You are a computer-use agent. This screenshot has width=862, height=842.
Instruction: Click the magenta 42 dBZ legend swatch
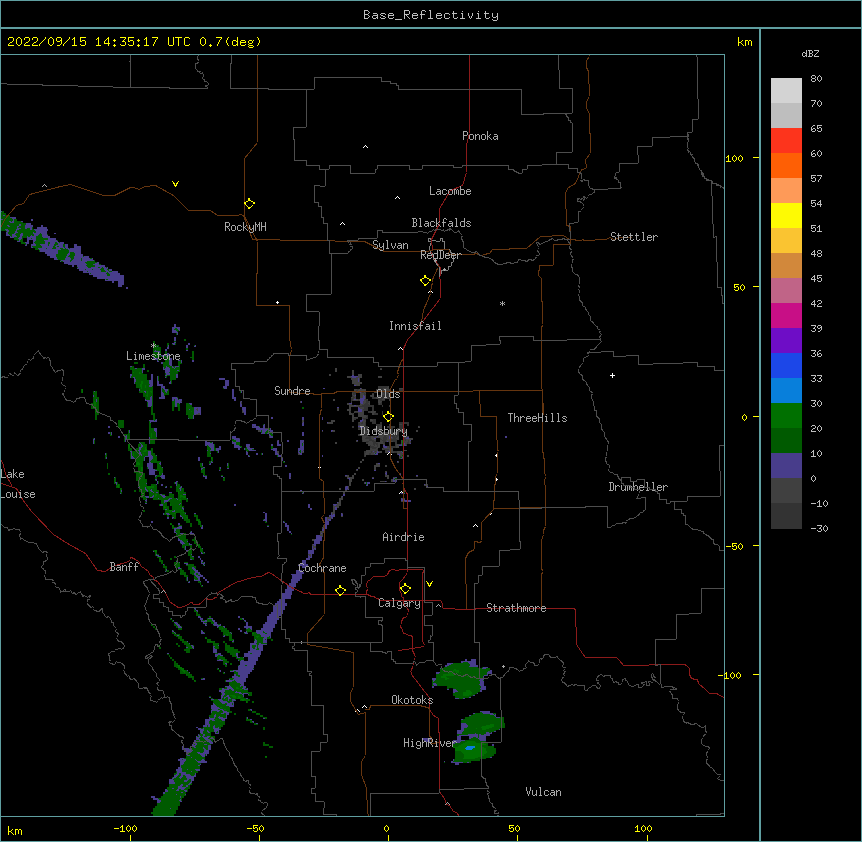pos(786,315)
